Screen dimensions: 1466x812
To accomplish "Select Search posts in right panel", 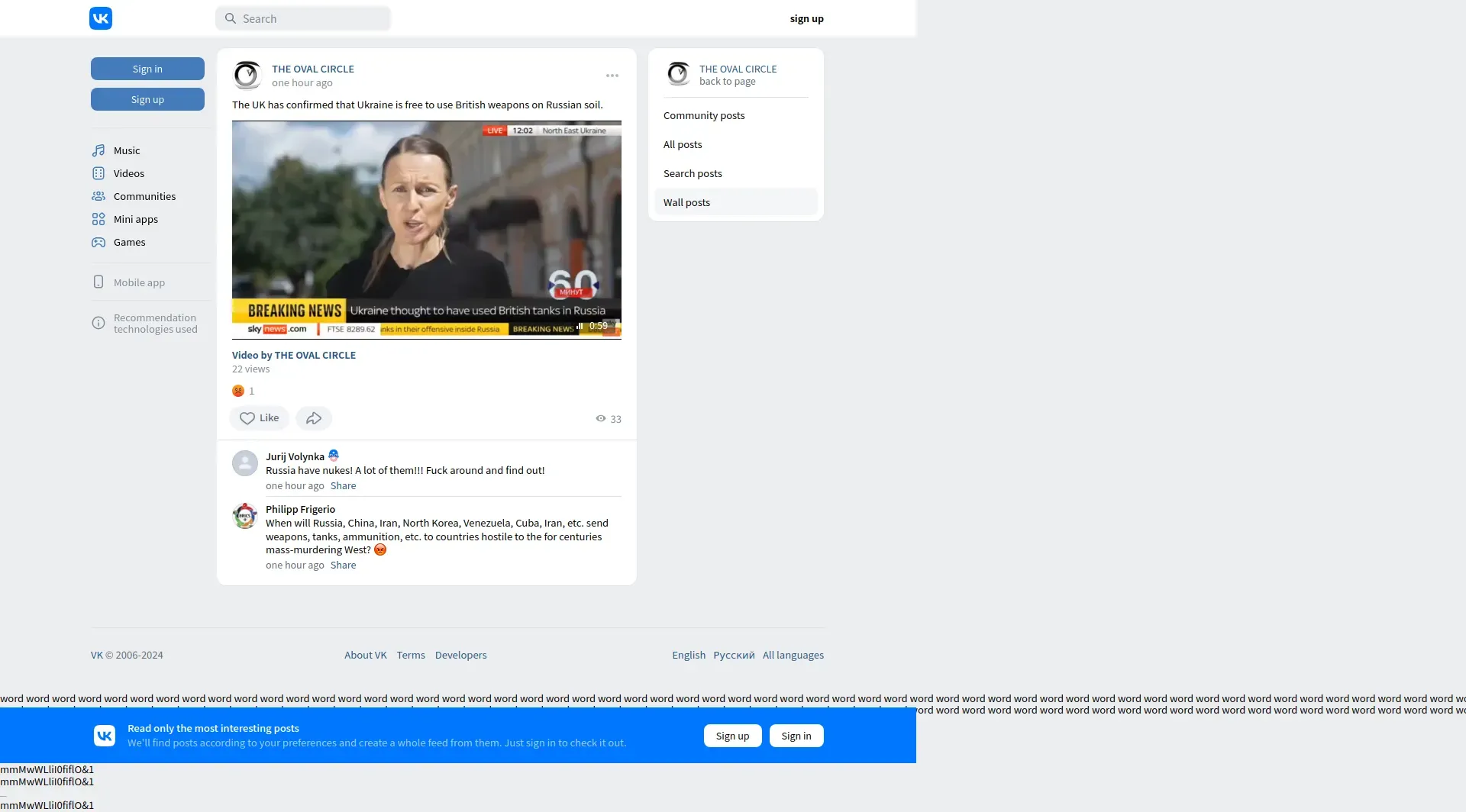I will pos(736,173).
